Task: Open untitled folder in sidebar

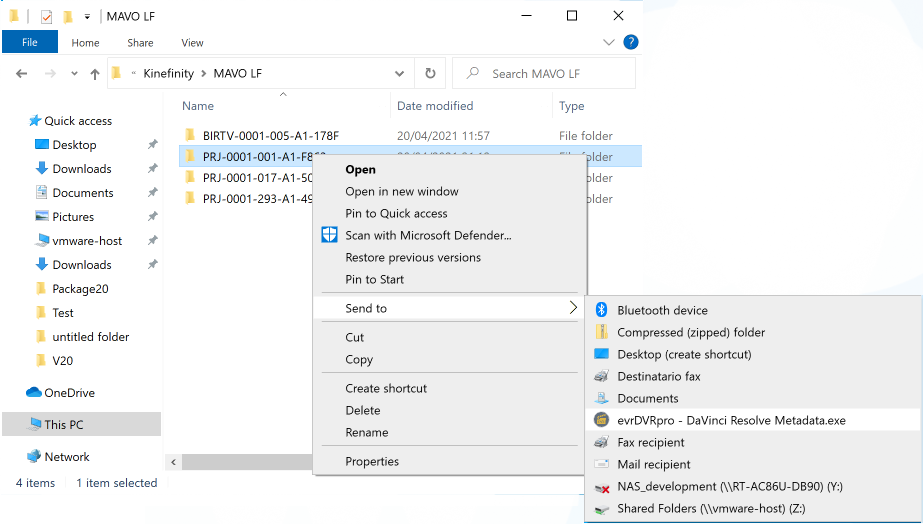Action: tap(91, 337)
